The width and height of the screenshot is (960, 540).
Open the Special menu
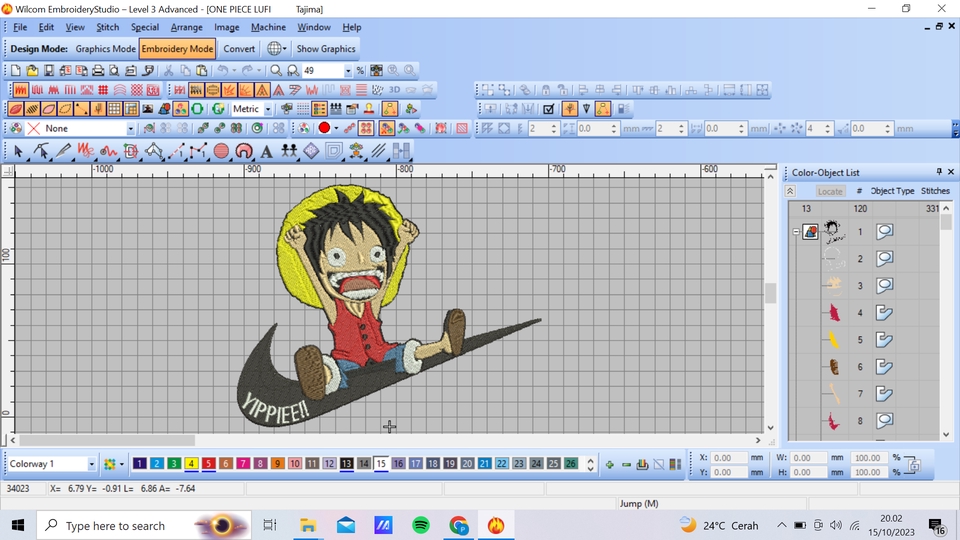click(144, 27)
